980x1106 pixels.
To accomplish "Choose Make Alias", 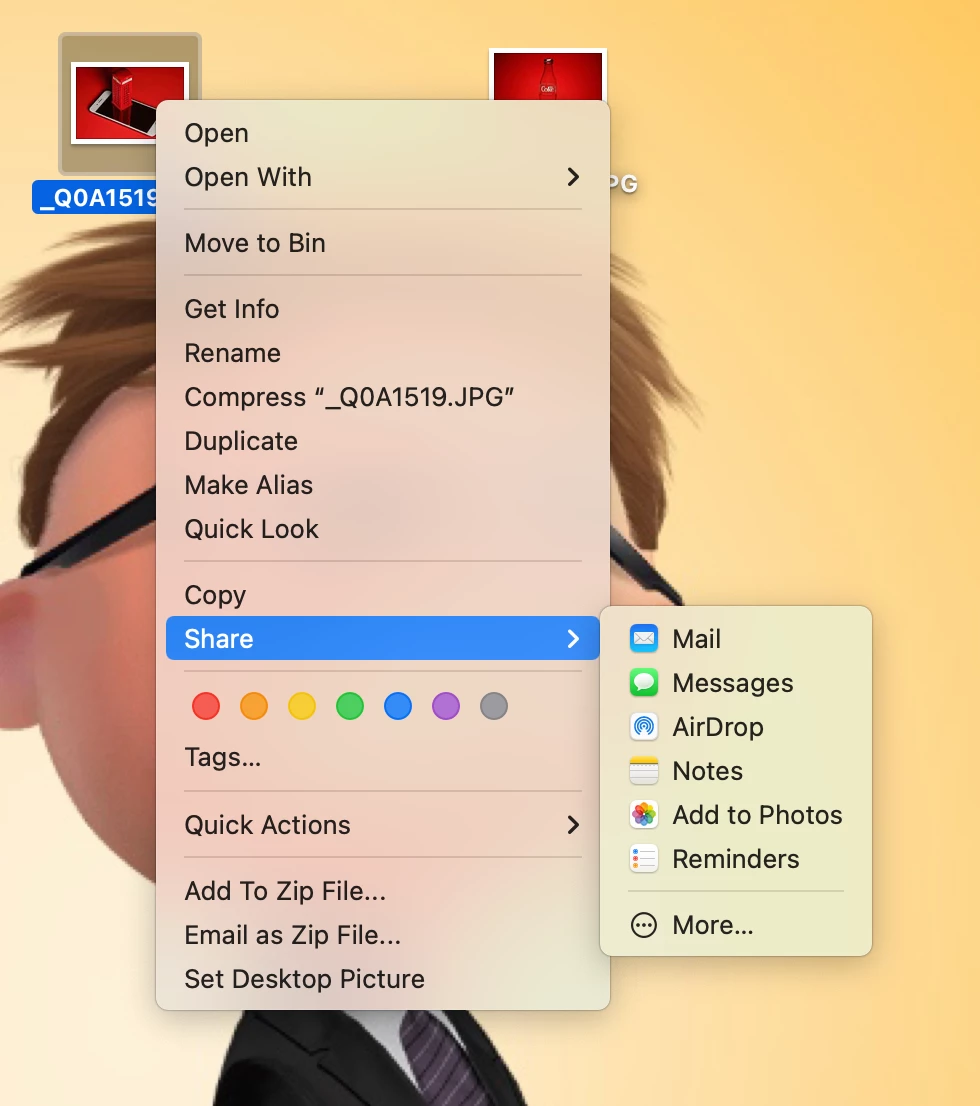I will 382,485.
